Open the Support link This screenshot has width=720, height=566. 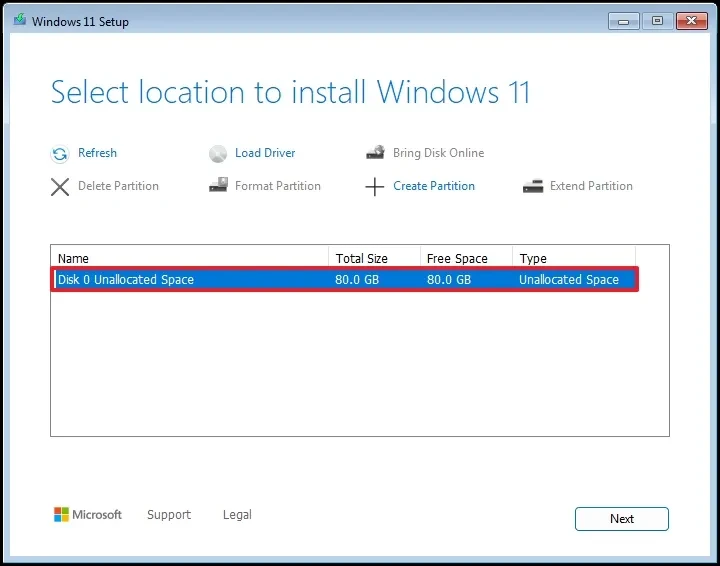168,515
